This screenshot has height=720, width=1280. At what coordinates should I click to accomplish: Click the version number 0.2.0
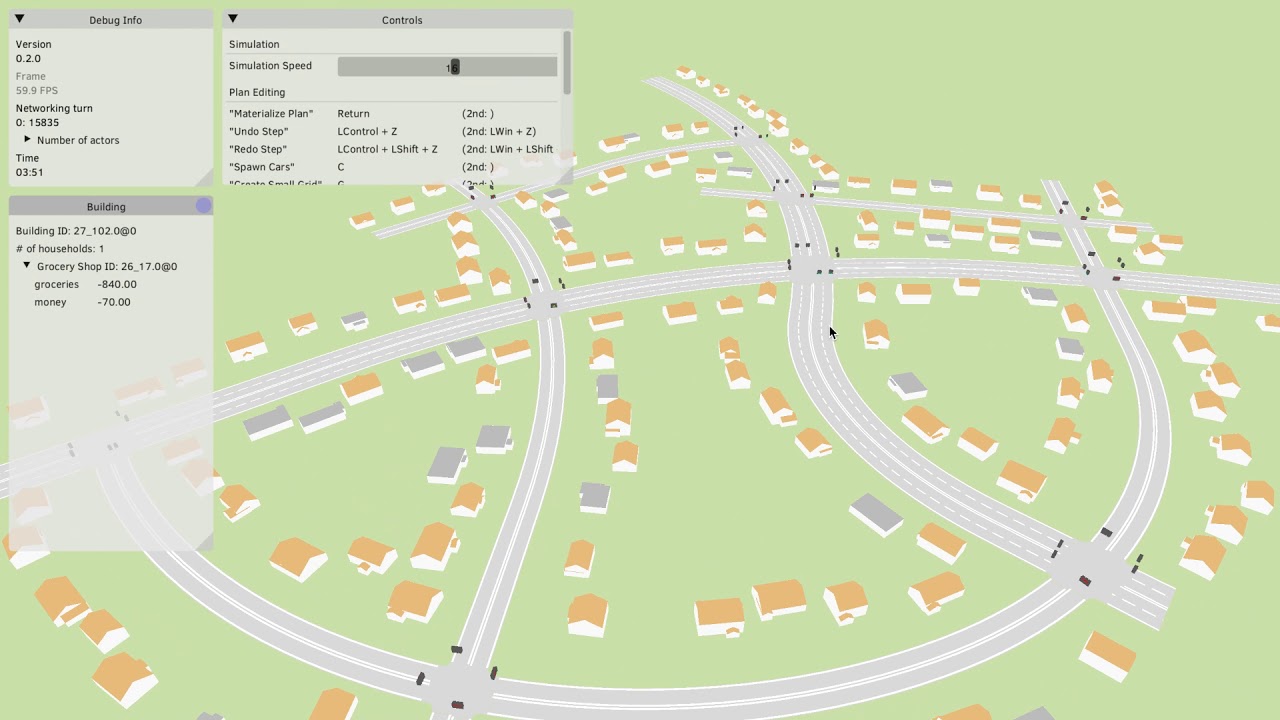pyautogui.click(x=30, y=59)
